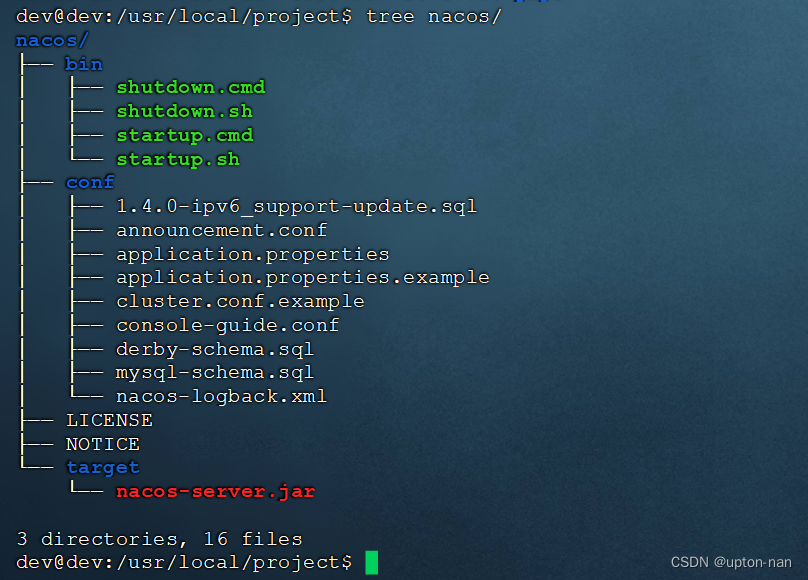Click the CSDN @upton-nan watermark

point(729,561)
